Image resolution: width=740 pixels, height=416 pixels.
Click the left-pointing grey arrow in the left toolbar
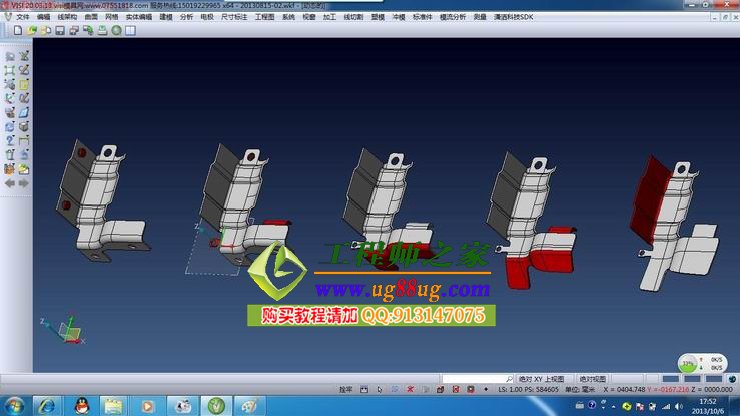9,183
